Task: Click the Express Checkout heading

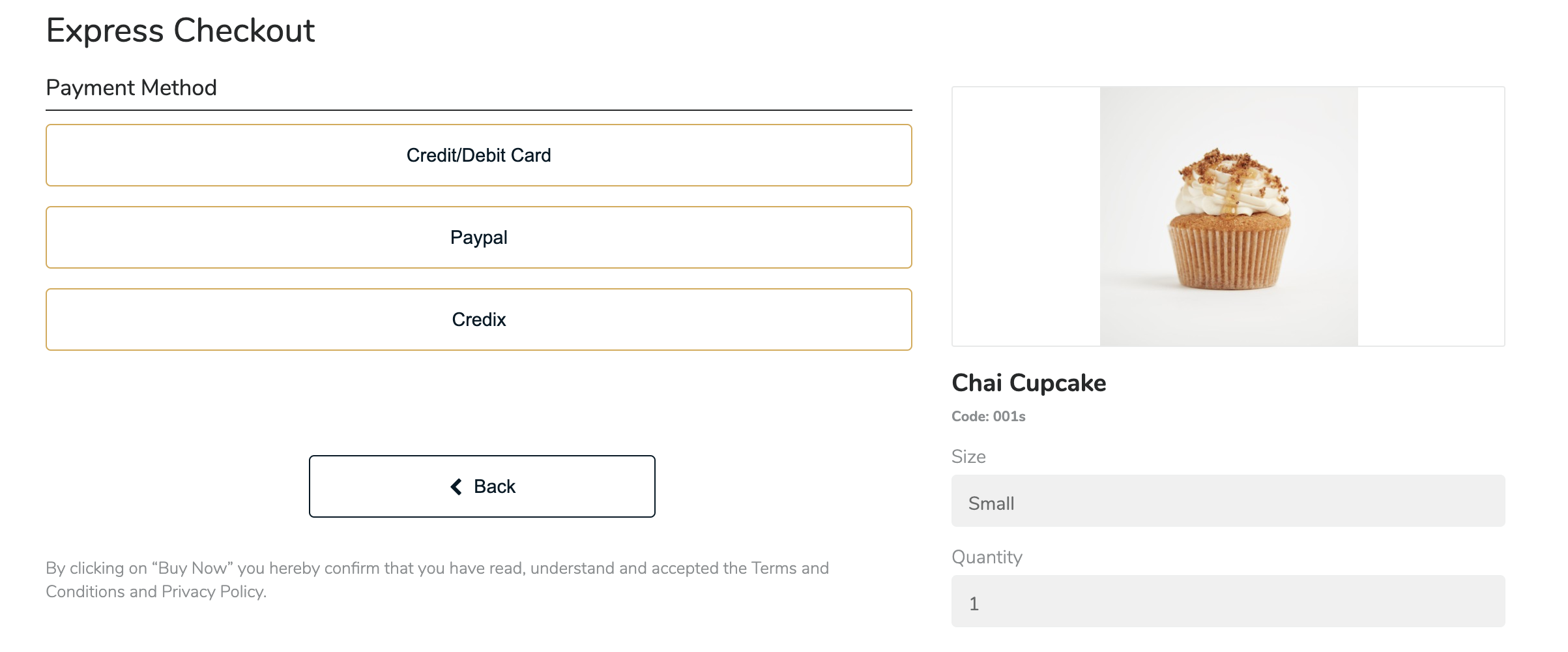Action: coord(181,31)
